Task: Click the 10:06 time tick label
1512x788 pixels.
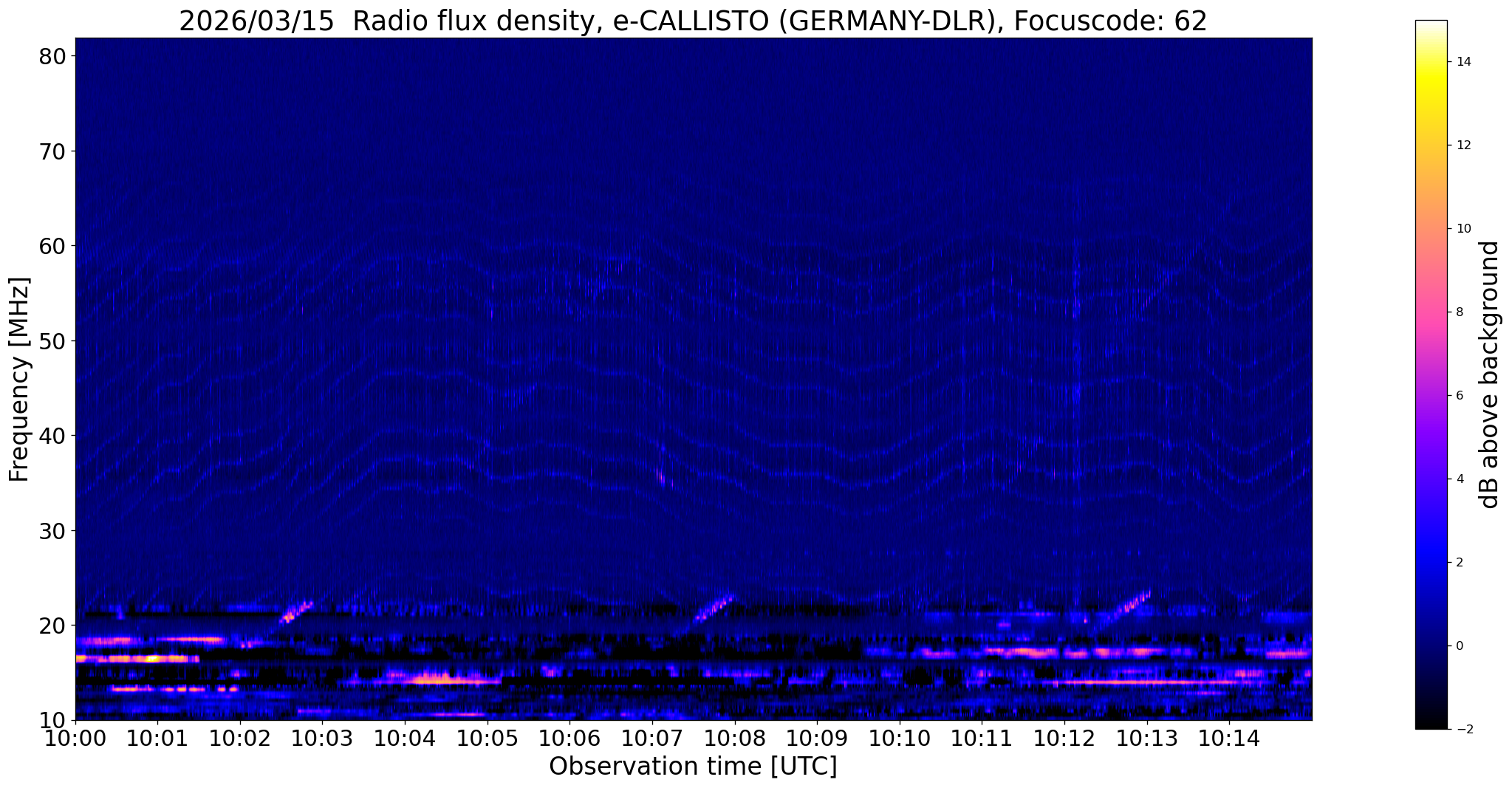Action: (x=569, y=737)
